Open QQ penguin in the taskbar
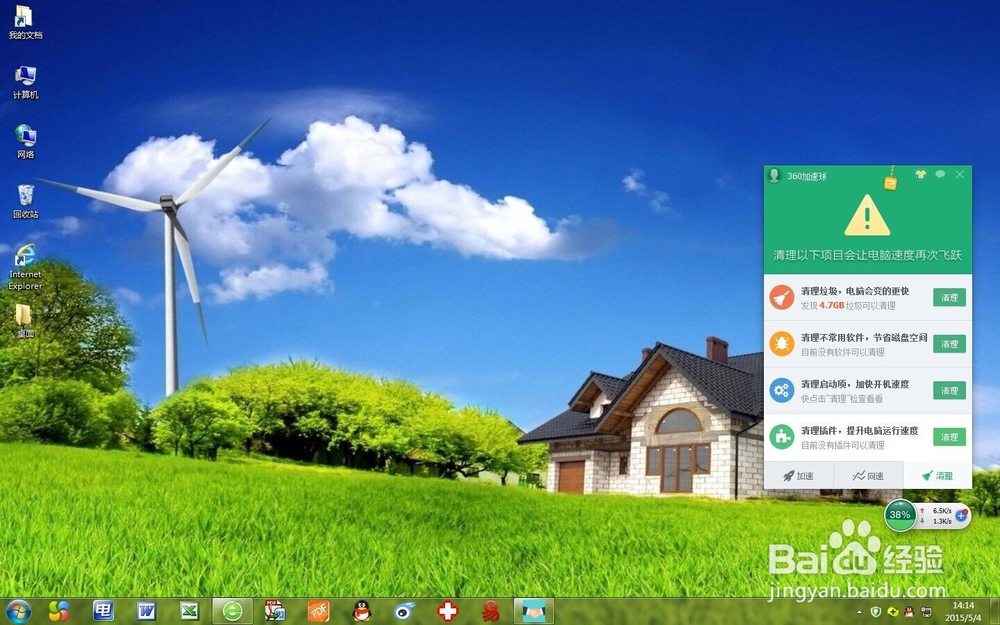This screenshot has width=1000, height=625. point(362,612)
